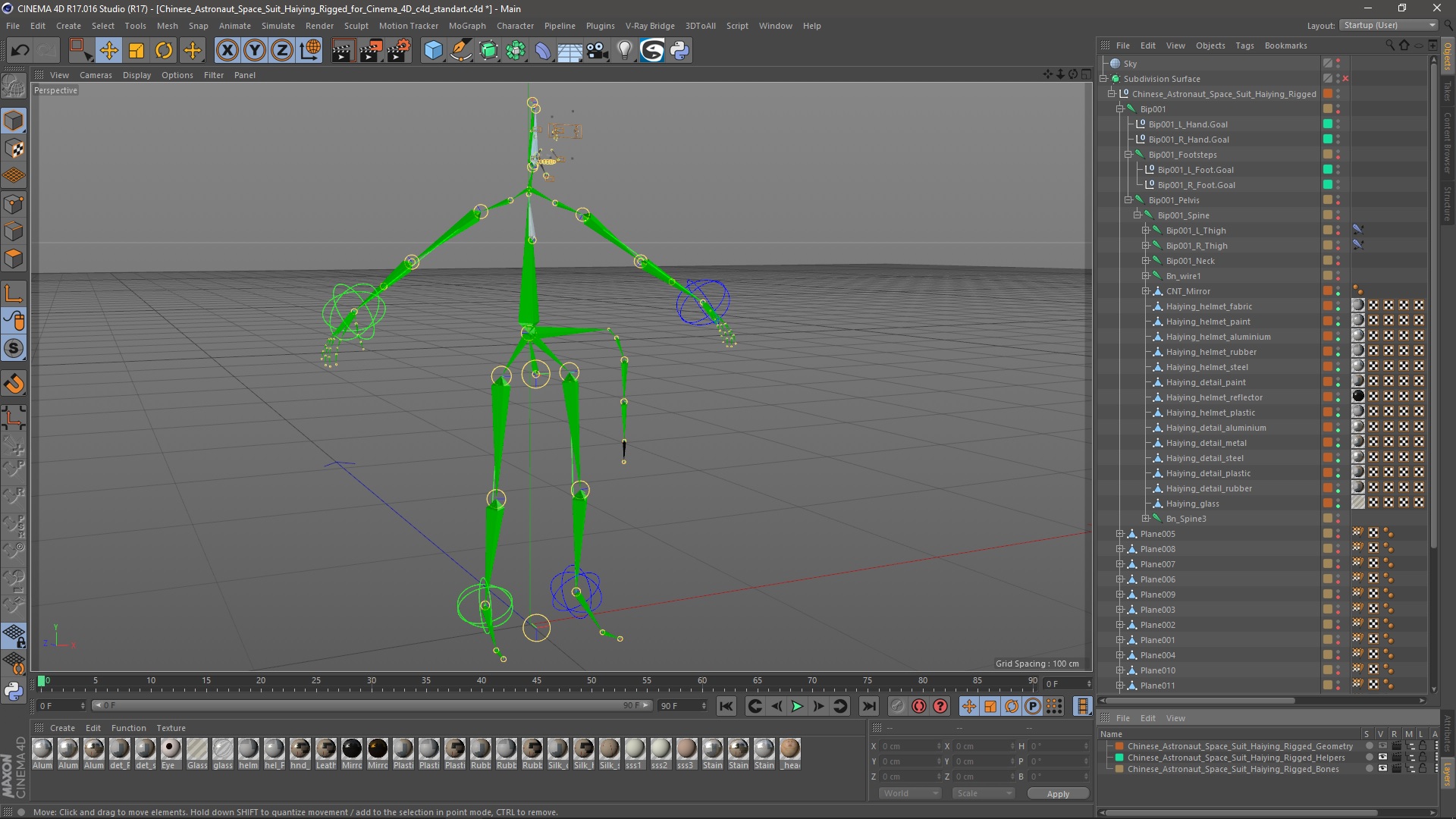Click the Apply button
Viewport: 1456px width, 819px height.
pos(1058,794)
